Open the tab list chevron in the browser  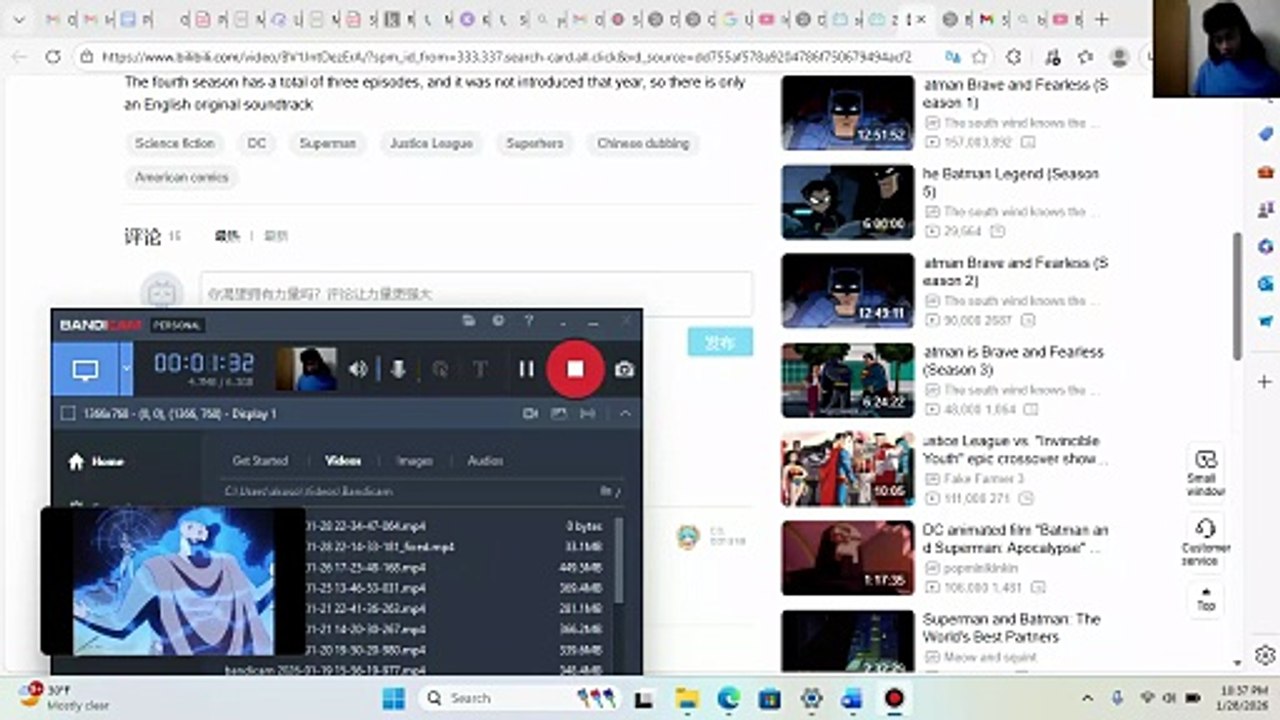[18, 19]
